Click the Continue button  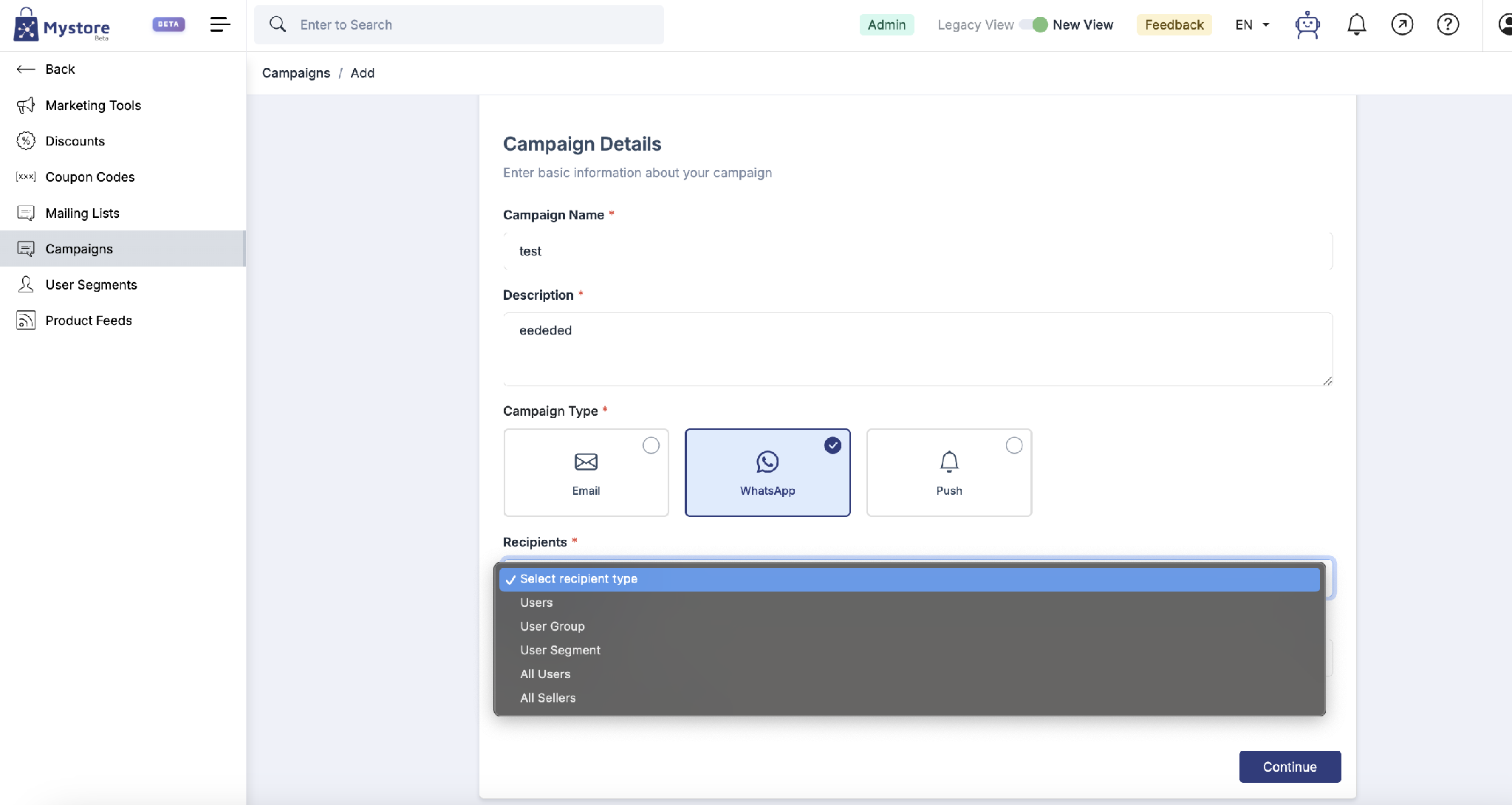[x=1290, y=767]
